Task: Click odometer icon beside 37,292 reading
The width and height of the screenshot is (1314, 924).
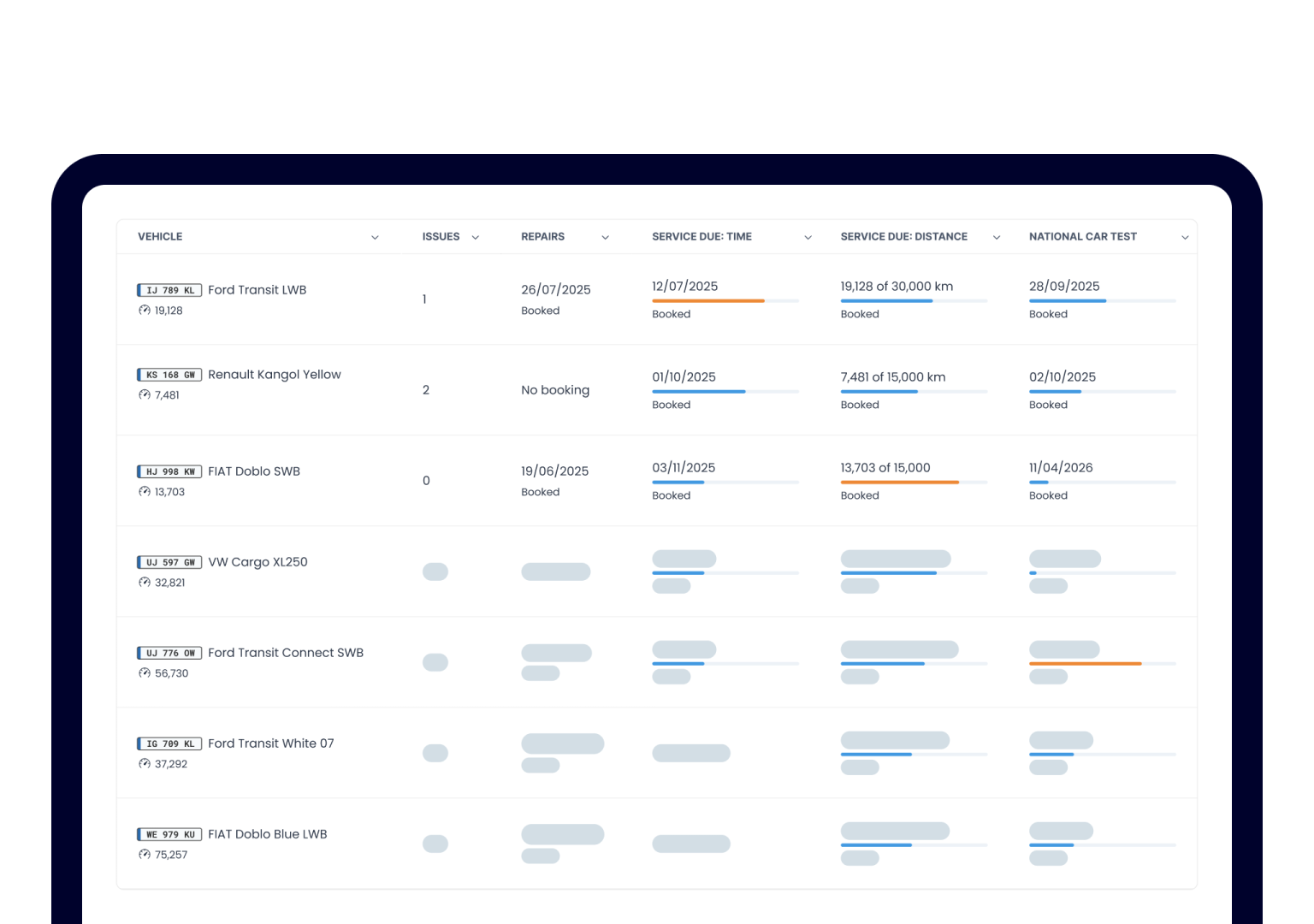Action: (145, 764)
